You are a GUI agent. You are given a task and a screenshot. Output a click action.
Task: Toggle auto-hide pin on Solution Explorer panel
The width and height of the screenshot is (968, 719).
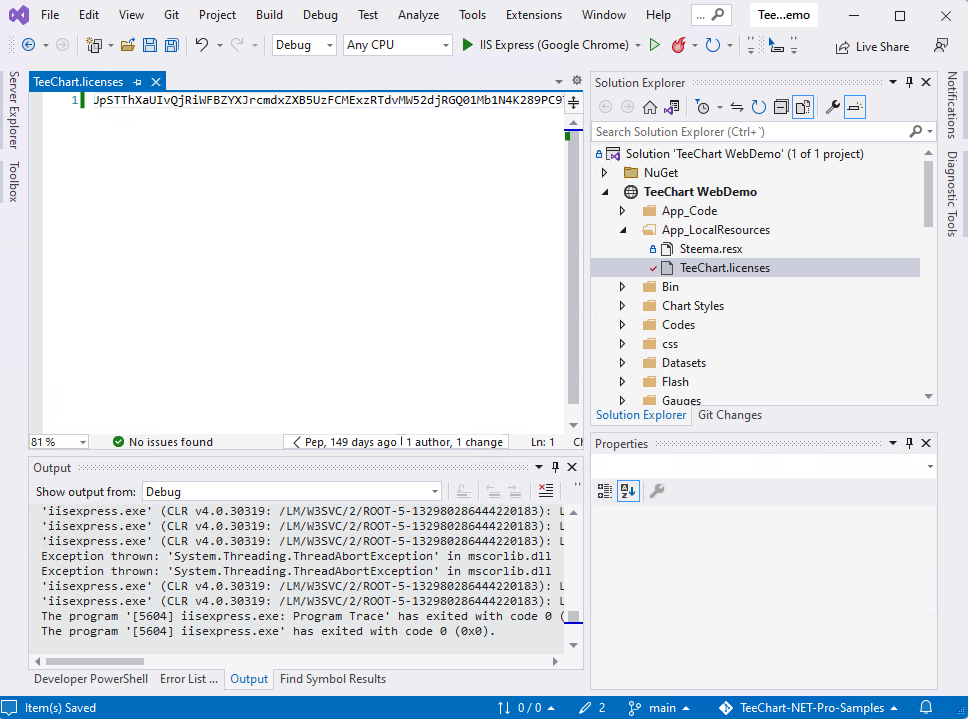[909, 82]
